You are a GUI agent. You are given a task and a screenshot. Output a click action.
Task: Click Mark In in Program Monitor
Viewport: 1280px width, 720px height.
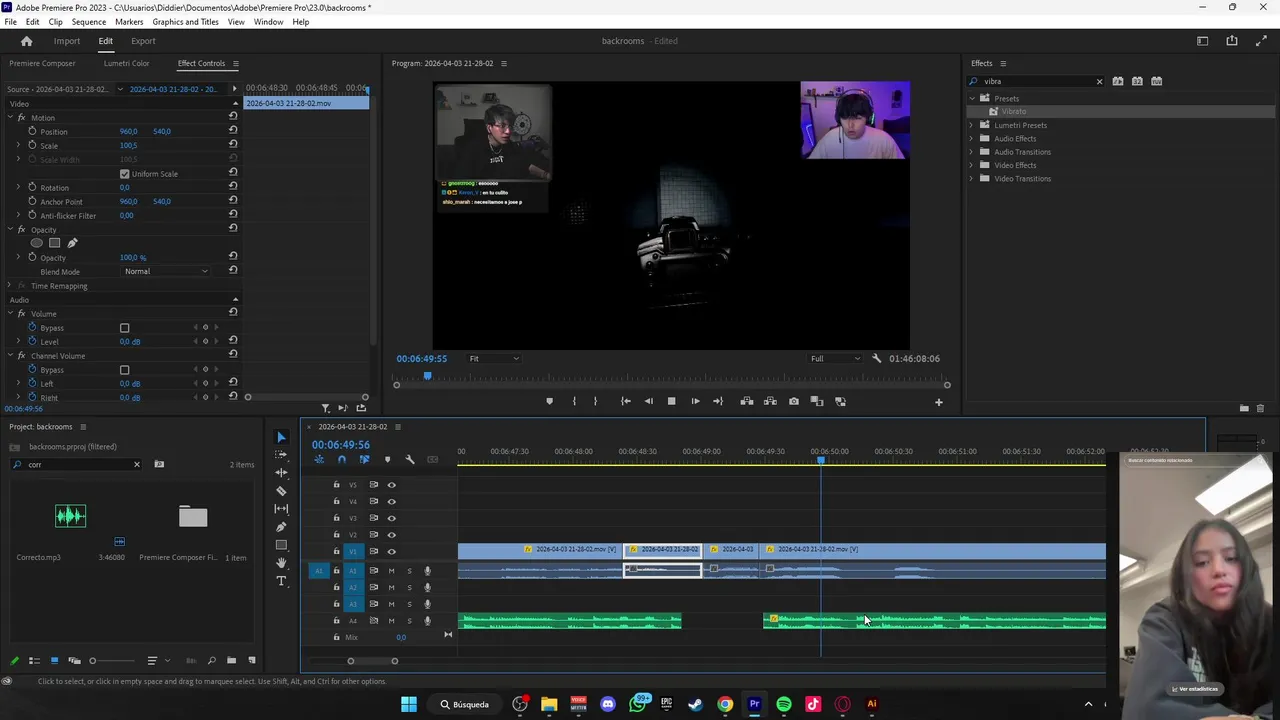point(574,401)
